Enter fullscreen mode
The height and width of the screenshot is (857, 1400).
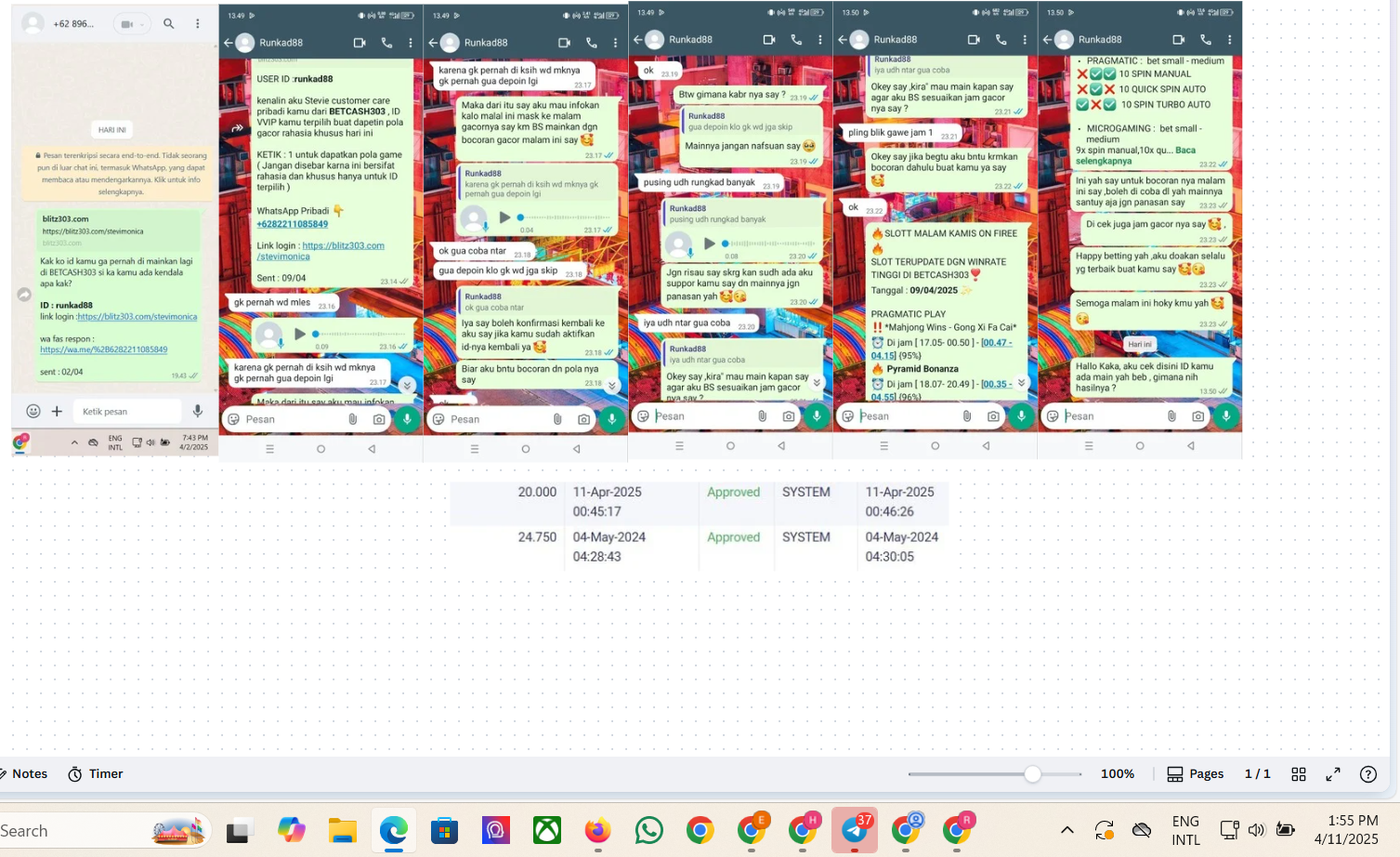[1333, 773]
